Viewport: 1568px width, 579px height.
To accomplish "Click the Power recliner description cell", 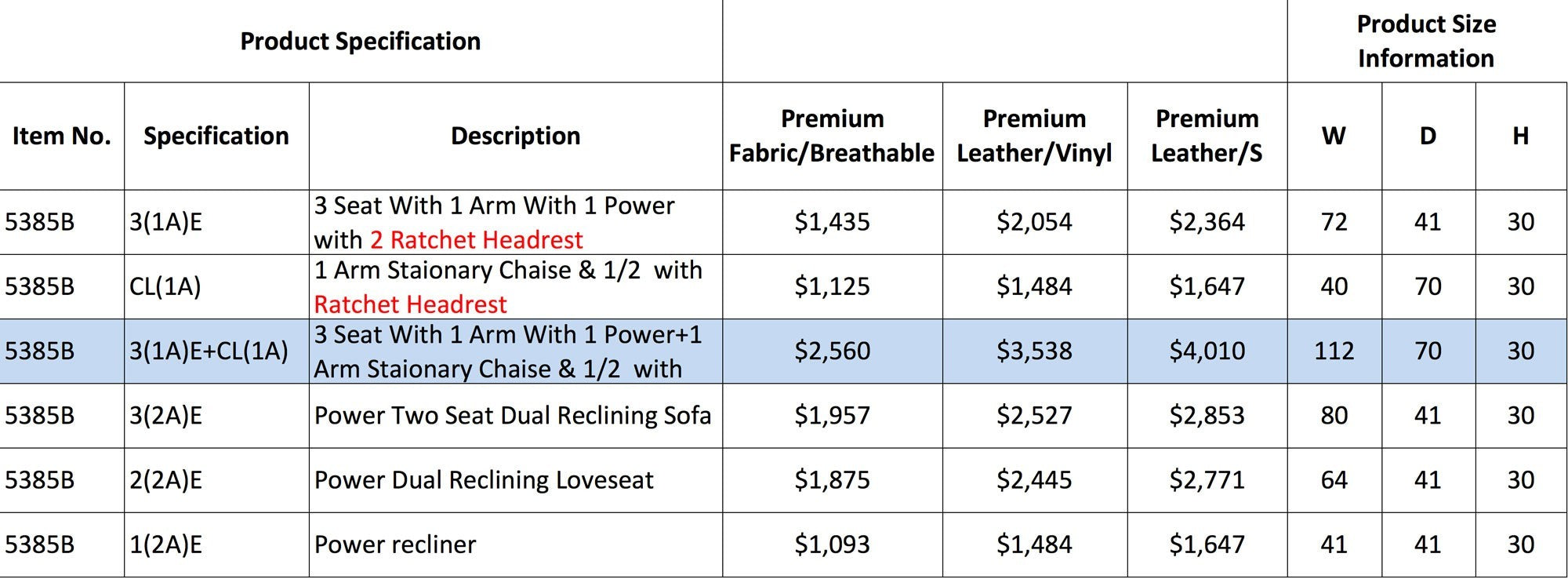I will [516, 544].
